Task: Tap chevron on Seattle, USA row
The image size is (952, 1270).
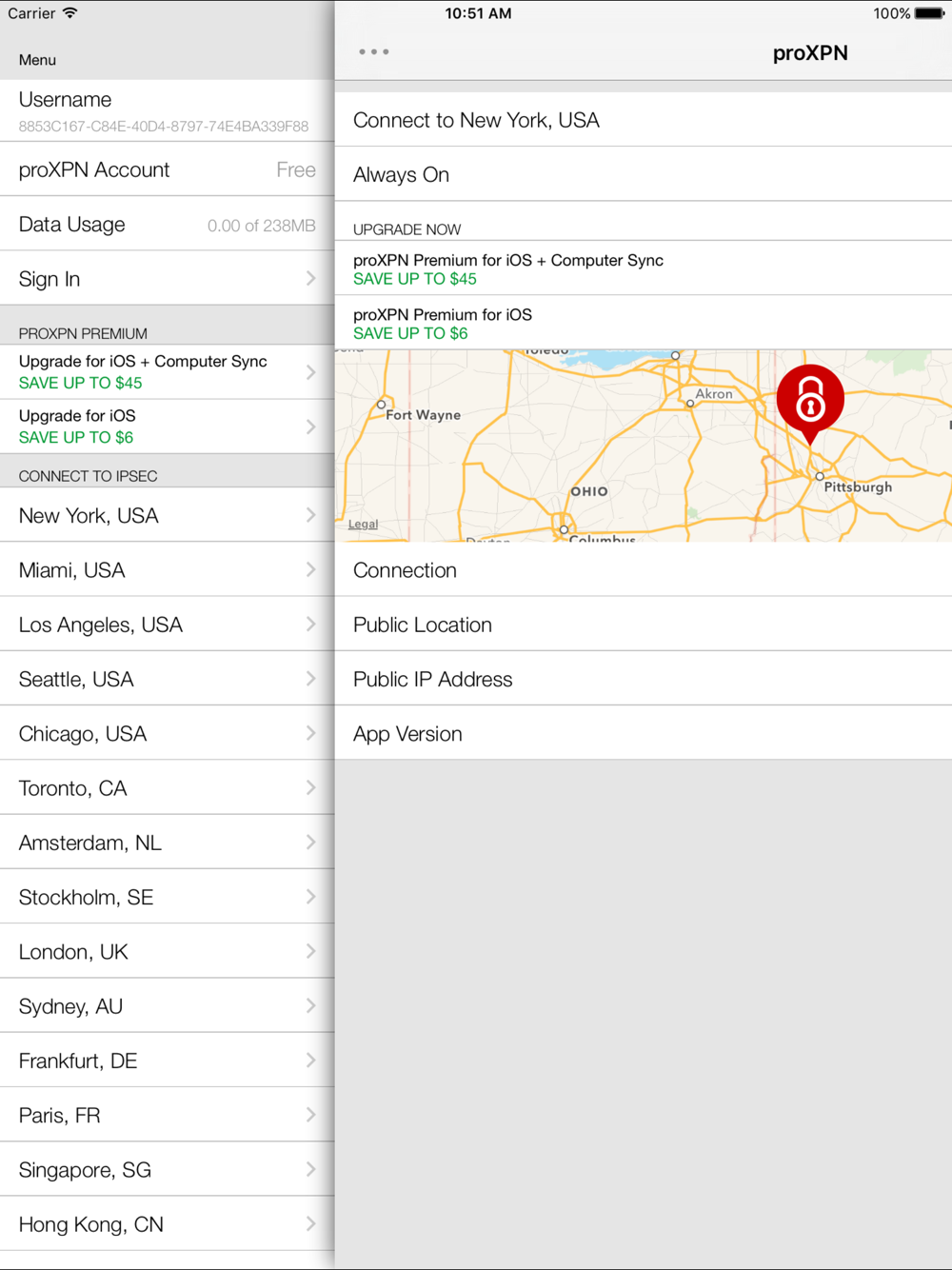Action: [x=310, y=679]
